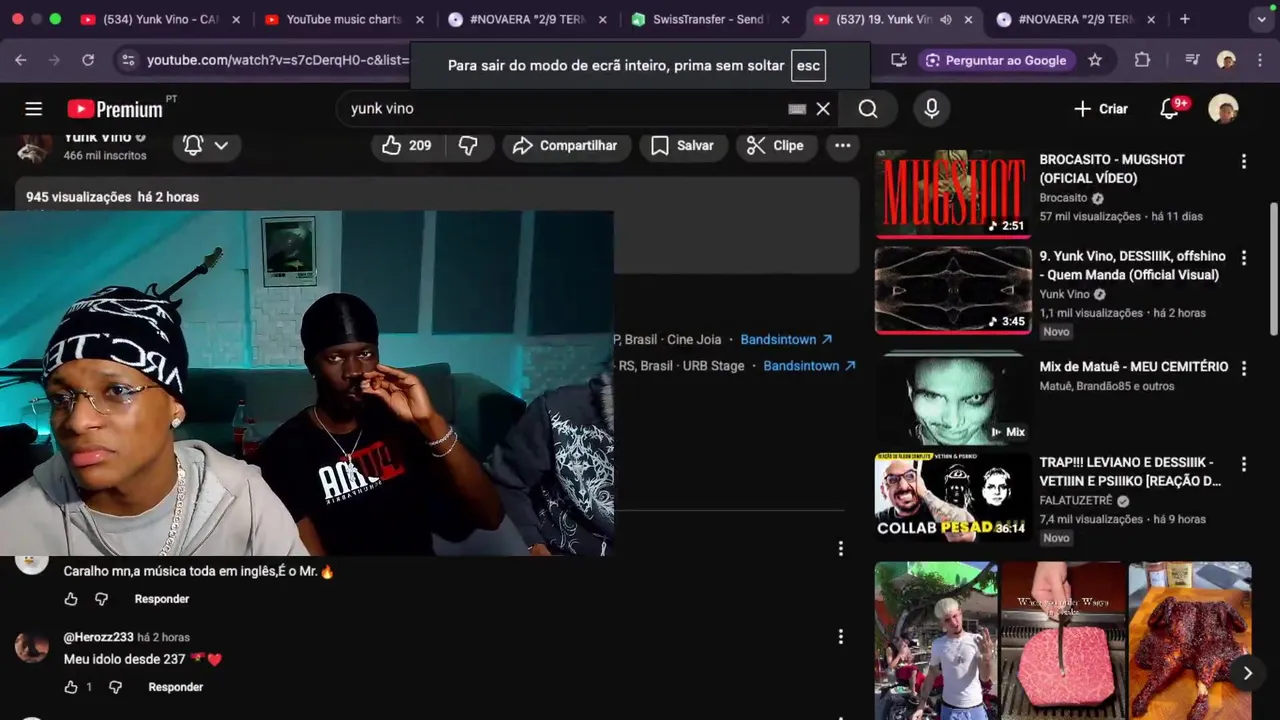
Task: Open more actions menu beside Clipe
Action: pyautogui.click(x=843, y=146)
